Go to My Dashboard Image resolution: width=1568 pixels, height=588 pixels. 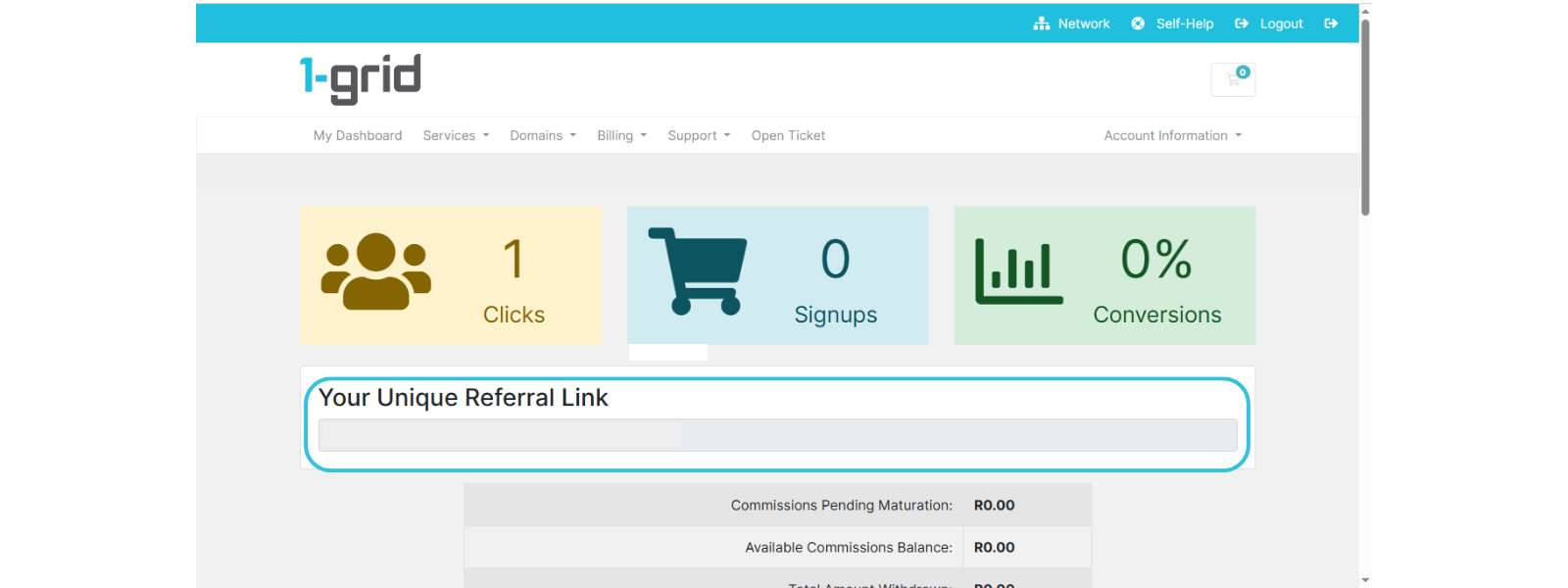358,135
